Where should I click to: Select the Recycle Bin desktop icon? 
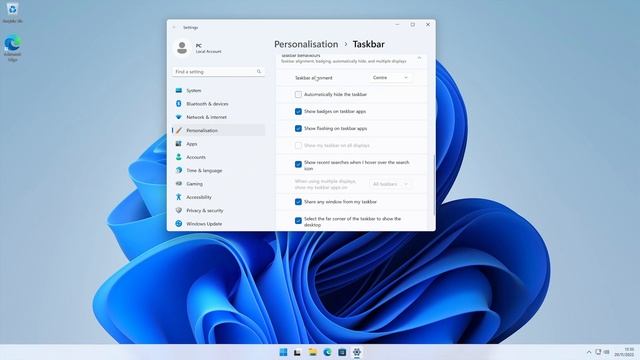tap(12, 13)
